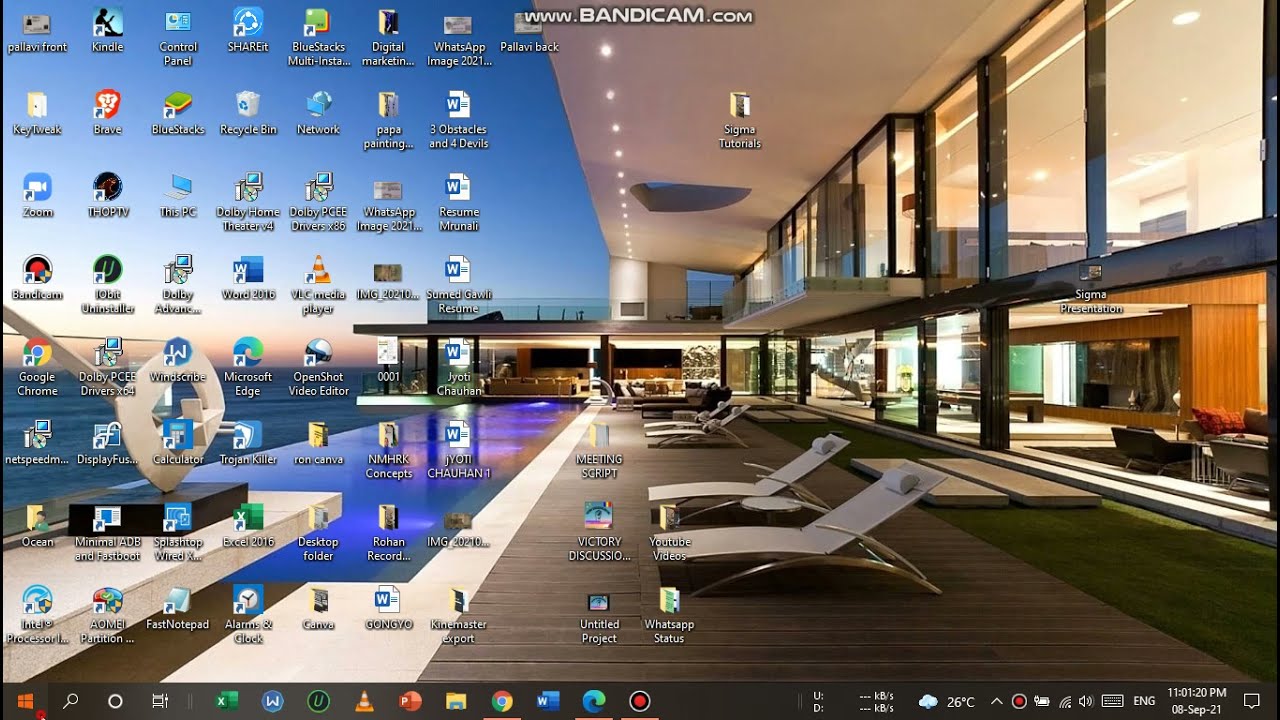Screen dimensions: 1280x720
Task: Open the MEETING SCRIPT folder
Action: point(599,450)
